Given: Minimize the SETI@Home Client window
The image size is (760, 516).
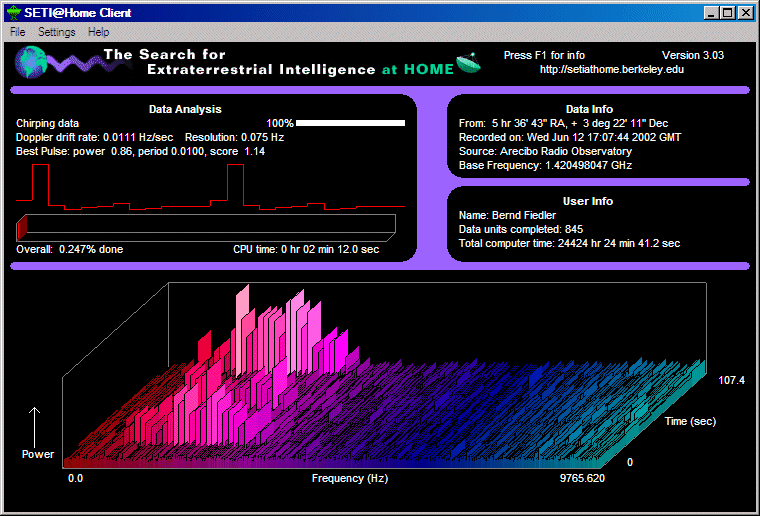Looking at the screenshot, I should 711,13.
